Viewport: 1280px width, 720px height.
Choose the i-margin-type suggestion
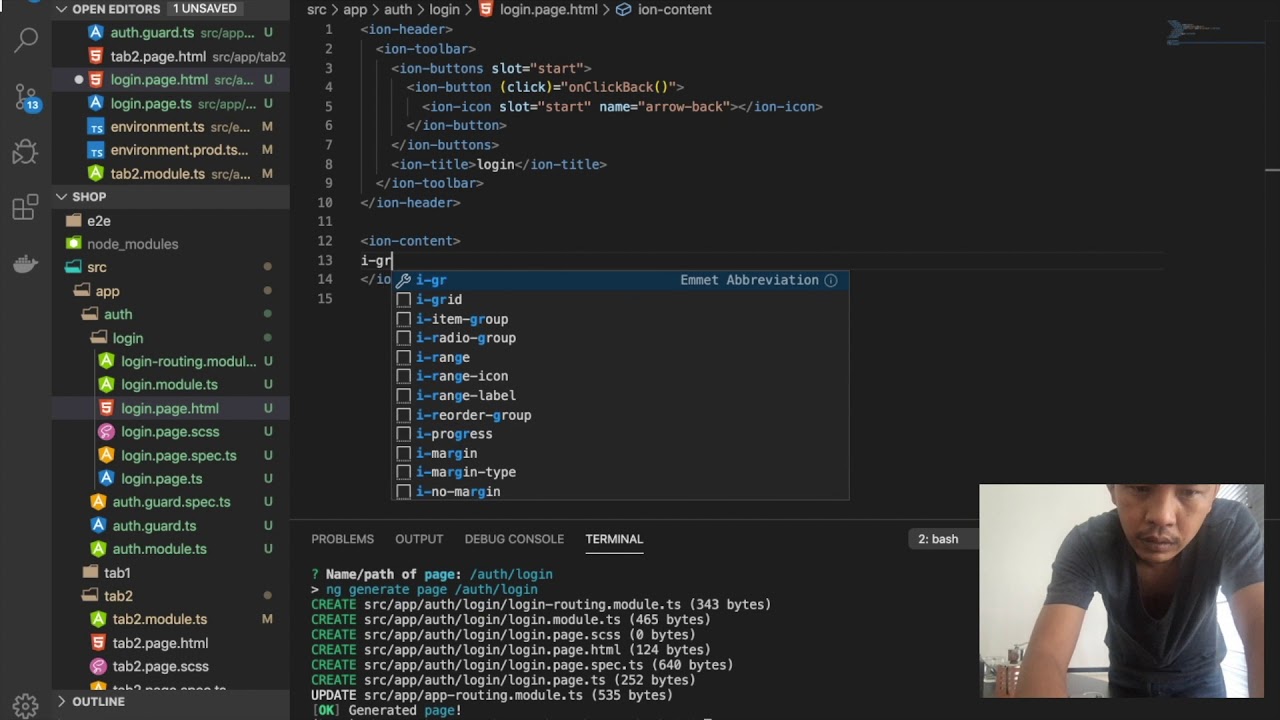[620, 472]
